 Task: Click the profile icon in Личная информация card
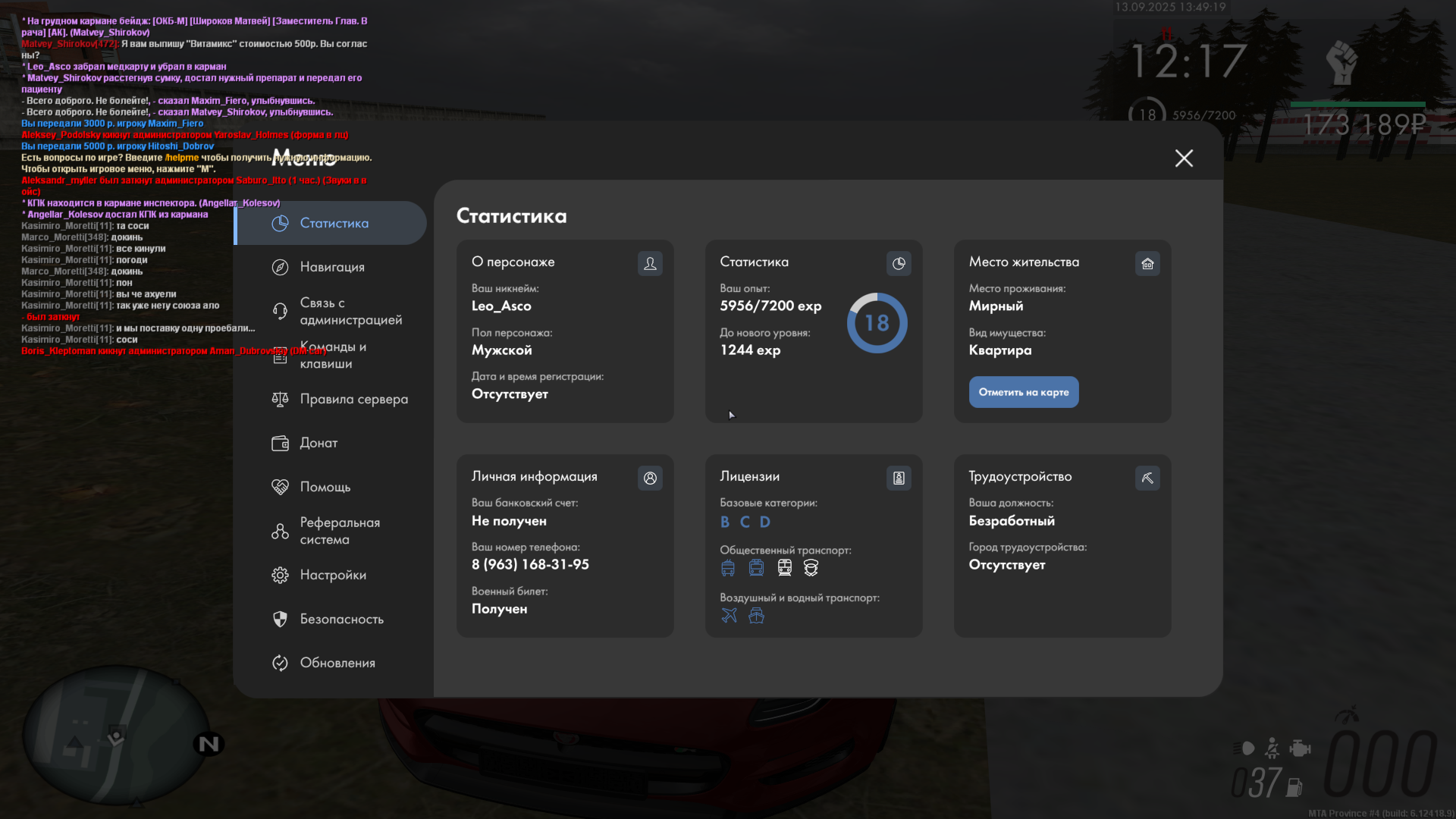pos(650,478)
